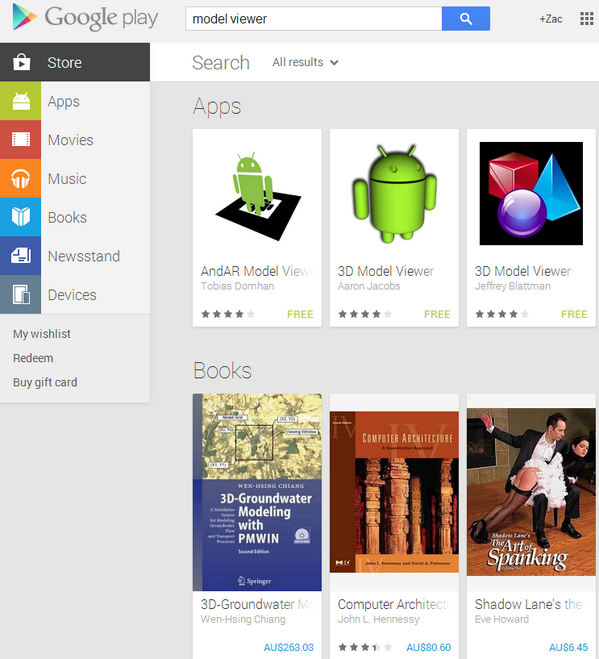The width and height of the screenshot is (599, 659).
Task: Click the AU$263.03 price
Action: 288,647
